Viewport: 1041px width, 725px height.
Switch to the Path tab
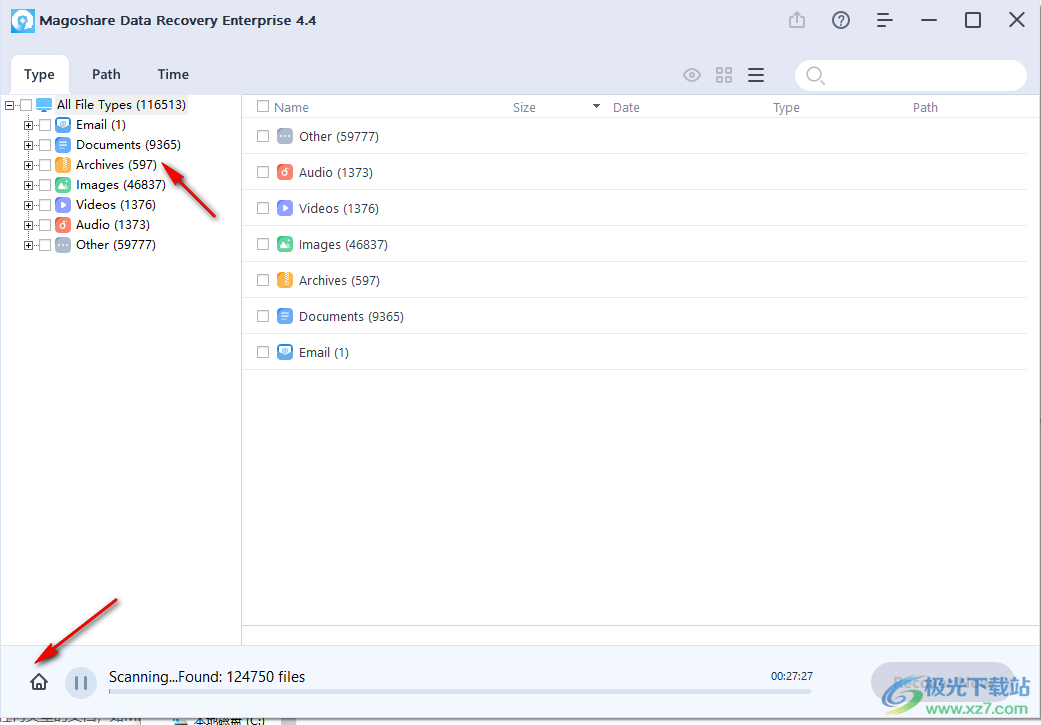pos(106,74)
